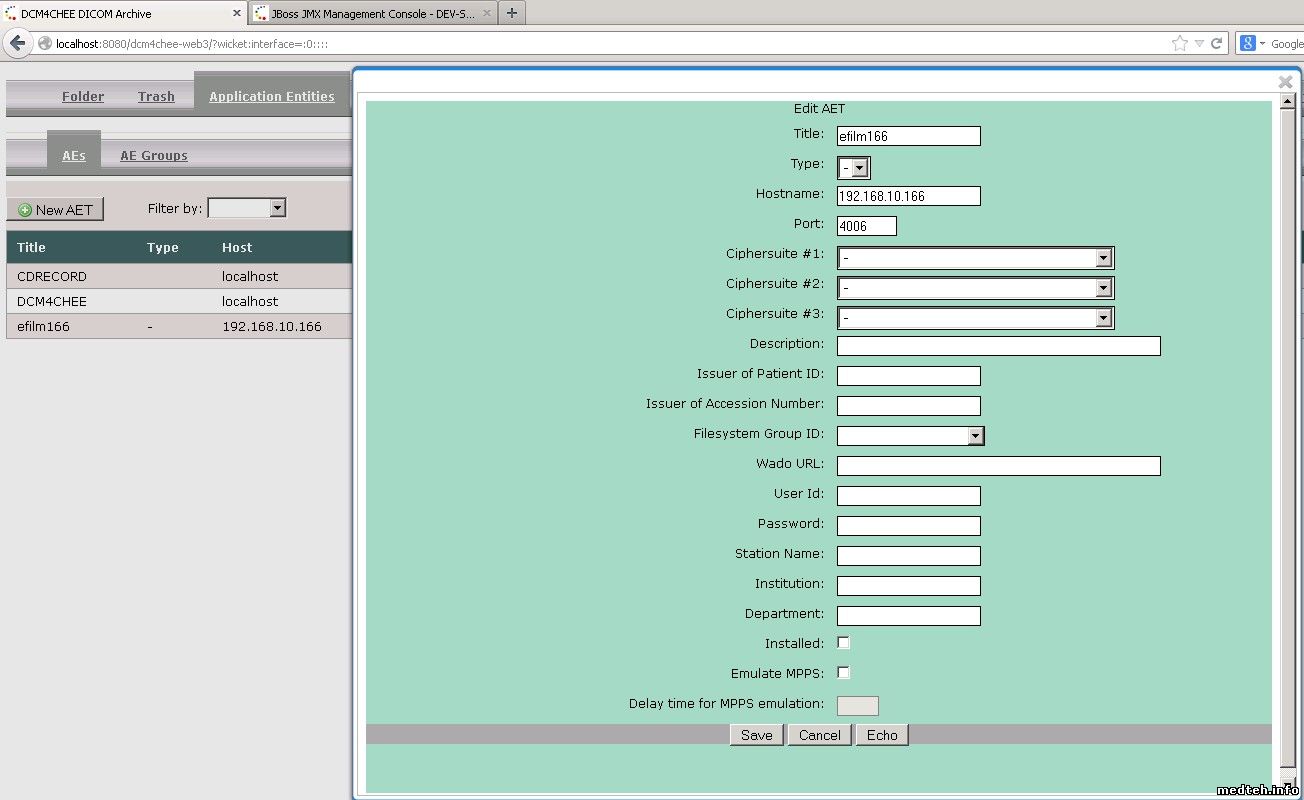Open the Trash tab
The height and width of the screenshot is (800, 1304).
click(x=156, y=96)
